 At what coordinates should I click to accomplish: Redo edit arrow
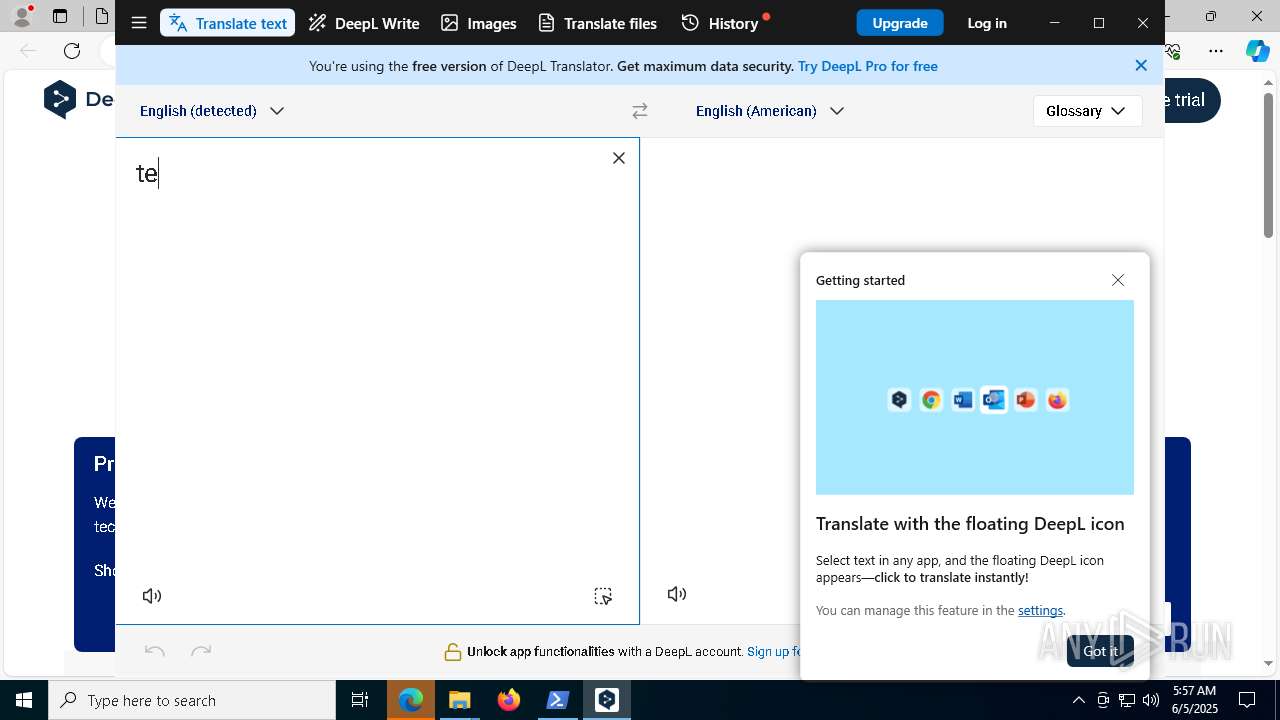[201, 651]
